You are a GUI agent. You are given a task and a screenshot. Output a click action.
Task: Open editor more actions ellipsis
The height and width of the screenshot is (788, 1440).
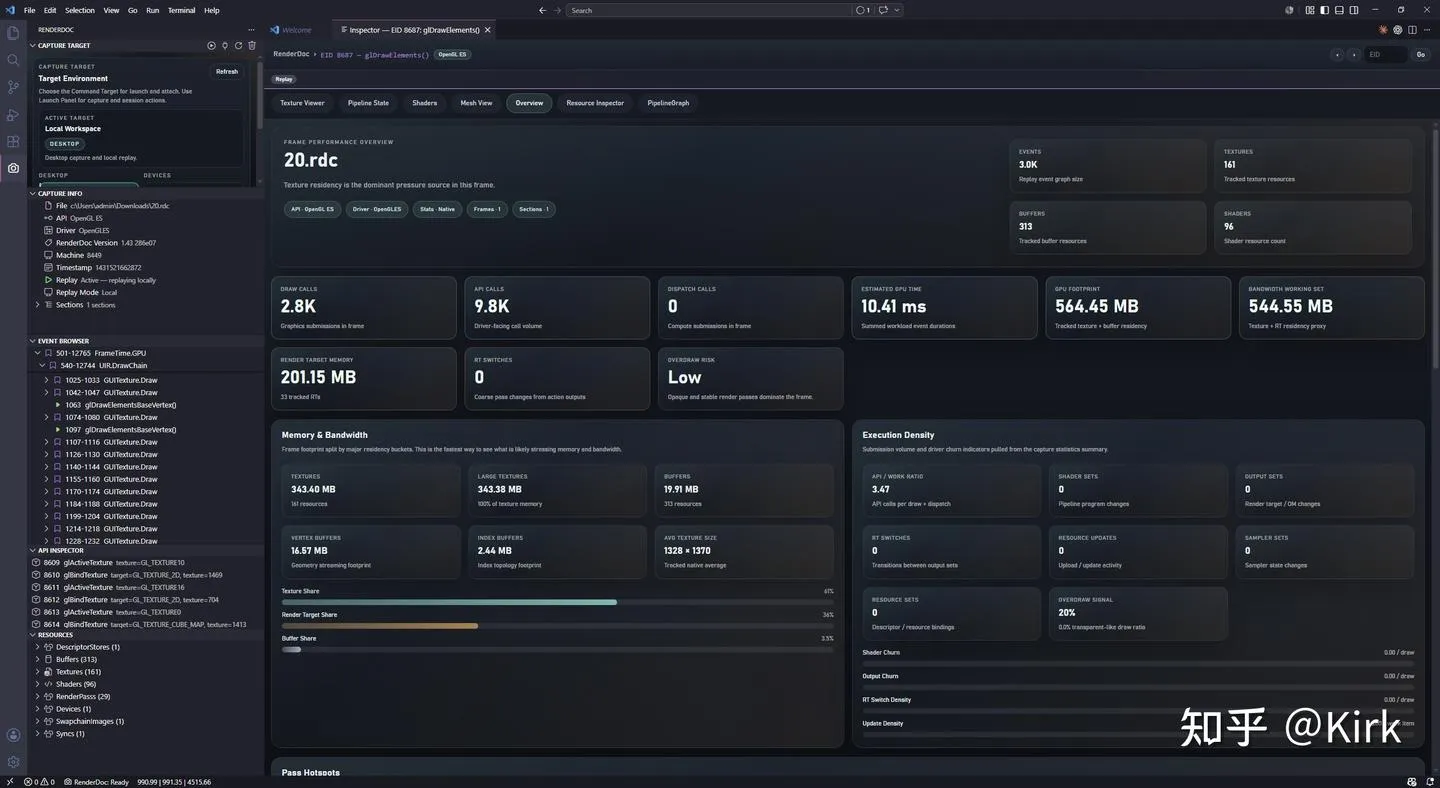tap(1426, 30)
